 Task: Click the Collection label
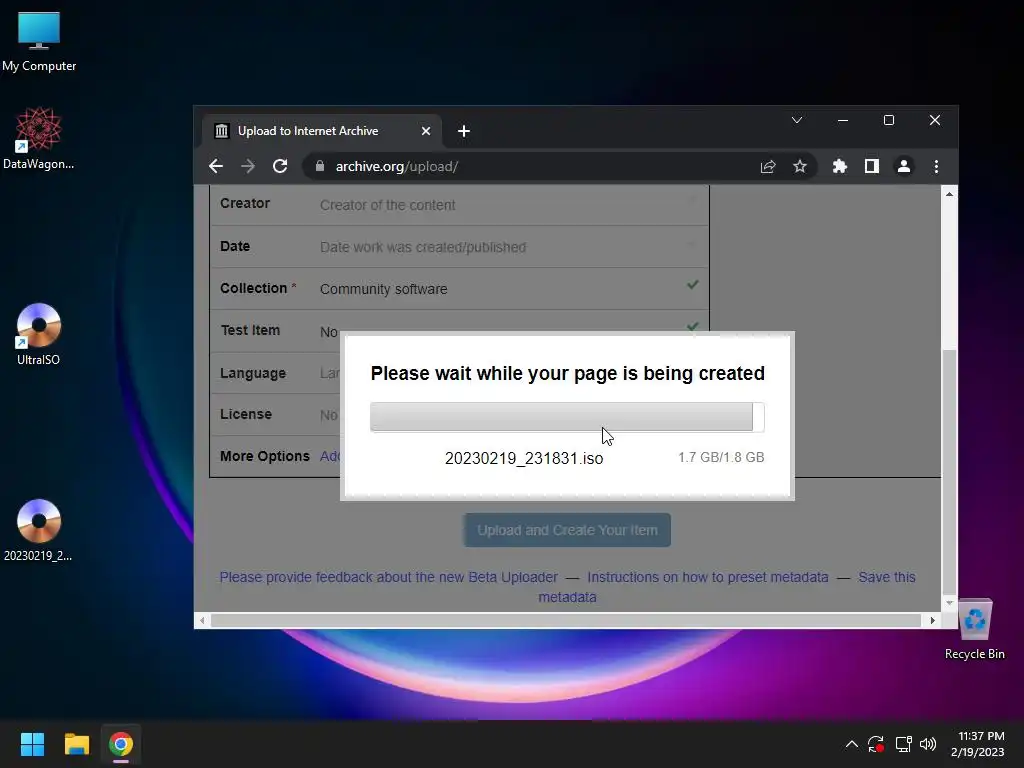click(253, 288)
